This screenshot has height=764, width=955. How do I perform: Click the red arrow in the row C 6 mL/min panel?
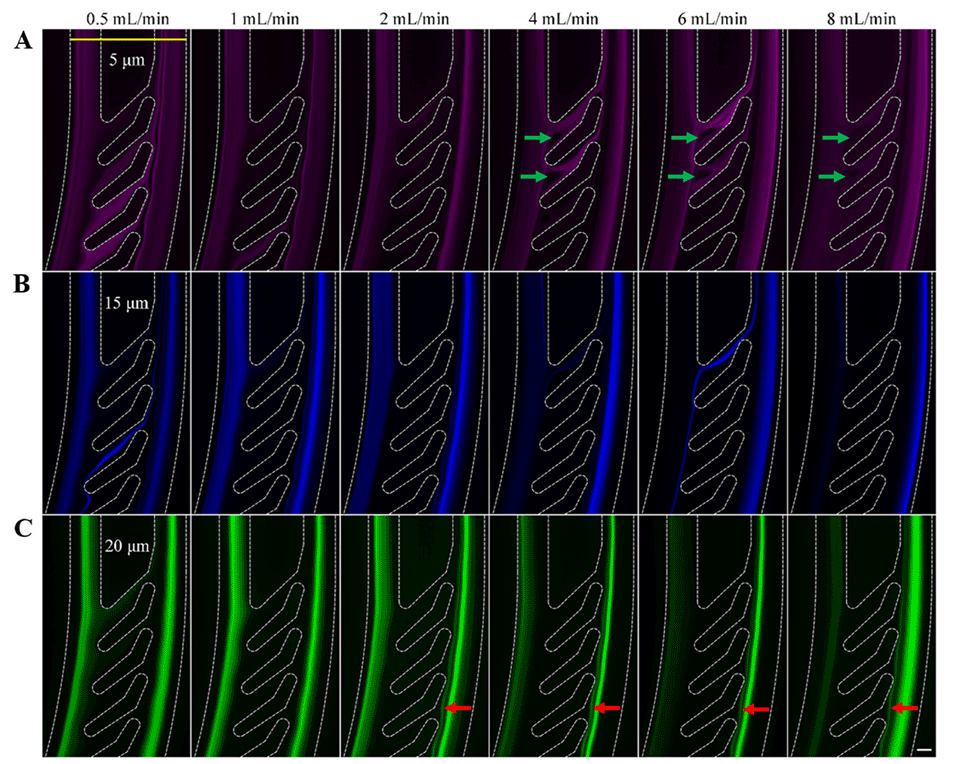click(755, 708)
